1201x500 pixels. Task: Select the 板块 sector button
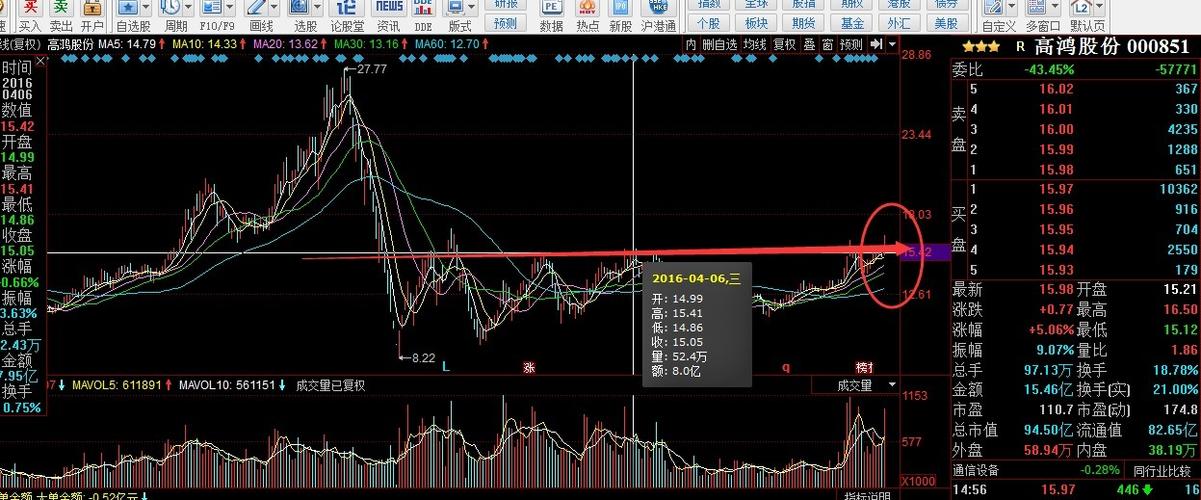click(x=756, y=23)
